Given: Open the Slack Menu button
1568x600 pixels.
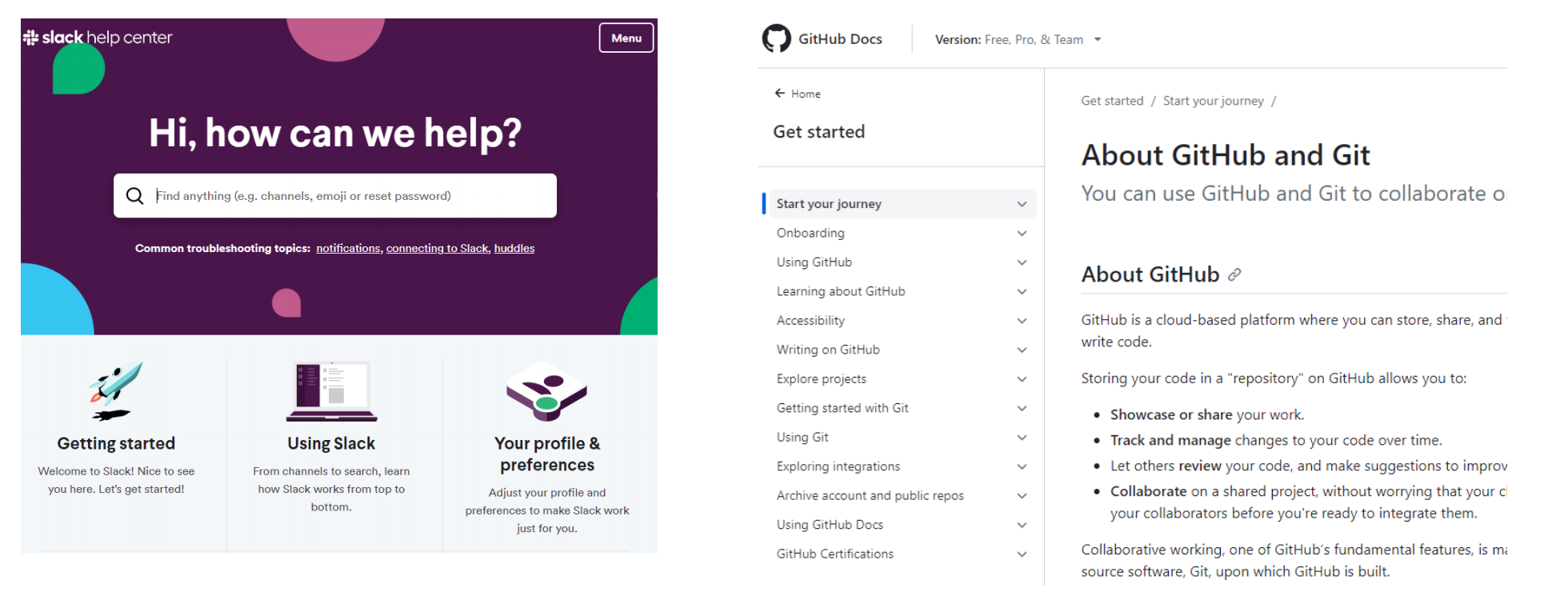Looking at the screenshot, I should tap(626, 38).
